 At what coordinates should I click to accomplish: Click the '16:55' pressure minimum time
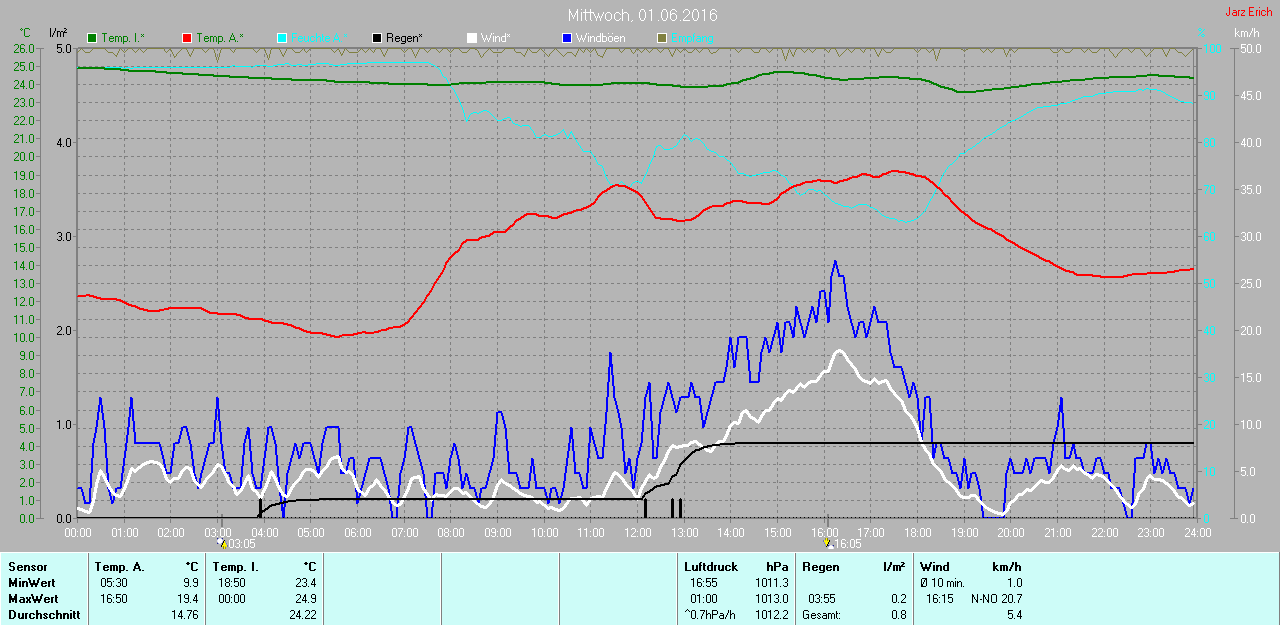pos(704,583)
